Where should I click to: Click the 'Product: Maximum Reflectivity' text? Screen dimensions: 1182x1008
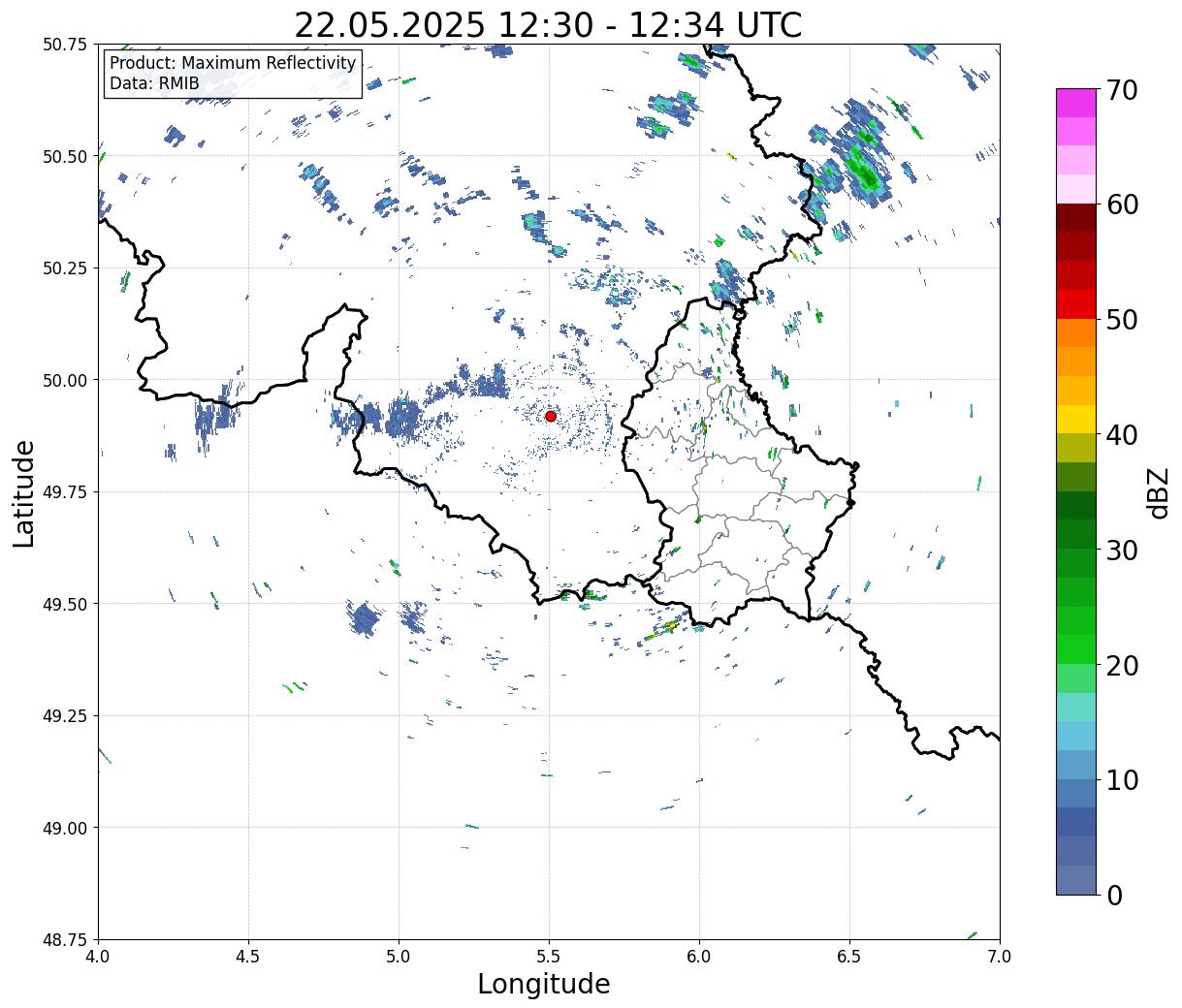[233, 63]
